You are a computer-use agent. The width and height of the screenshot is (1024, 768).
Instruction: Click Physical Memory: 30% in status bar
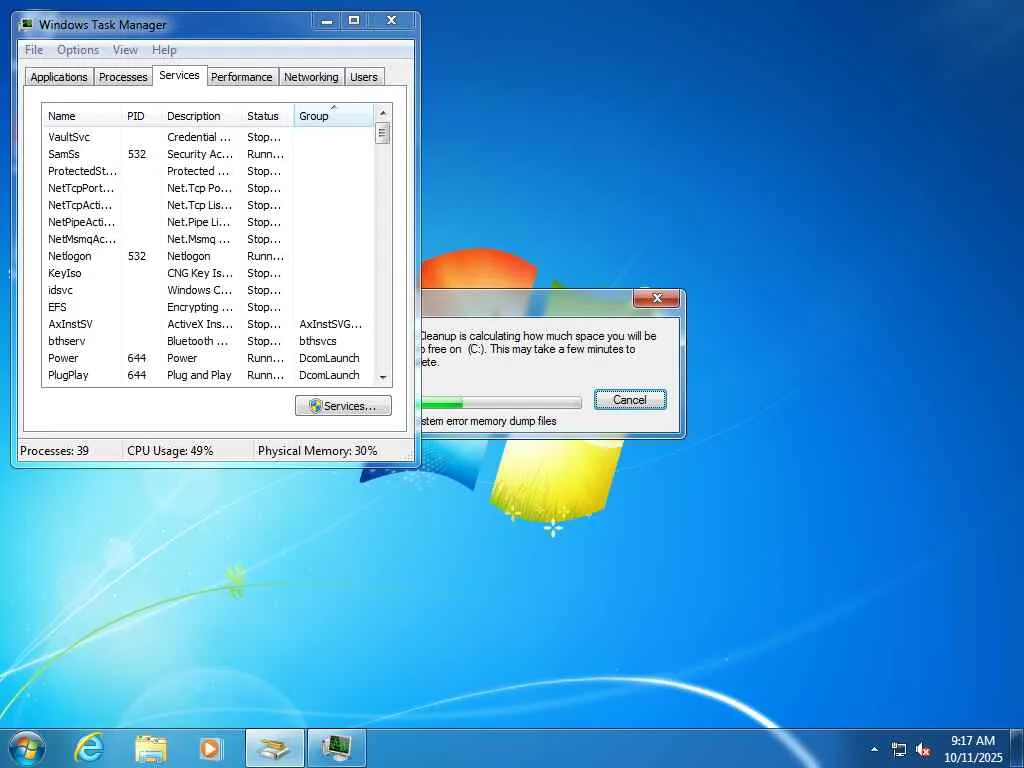pos(317,451)
